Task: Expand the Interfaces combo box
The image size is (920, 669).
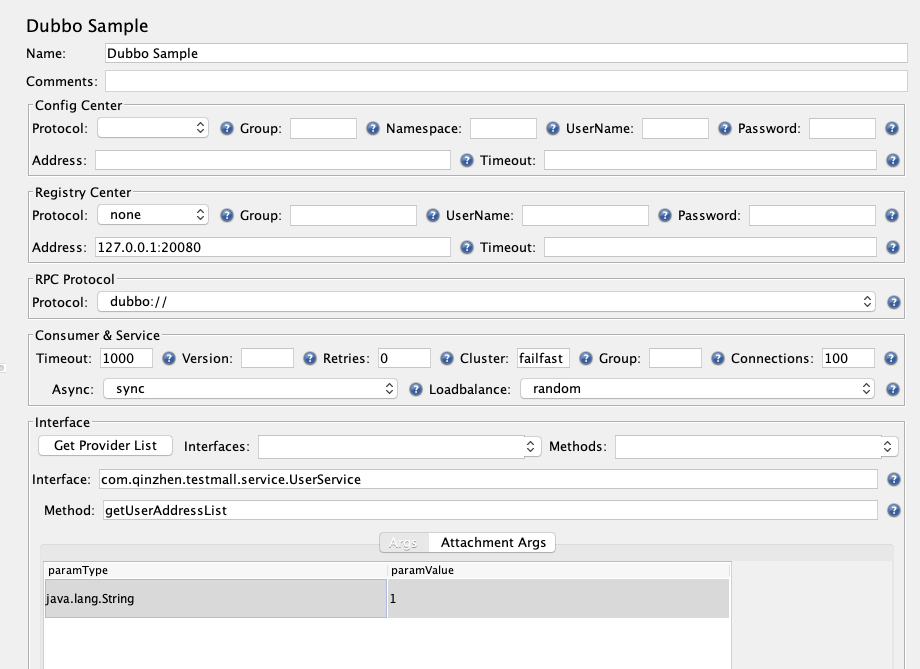Action: [x=400, y=447]
